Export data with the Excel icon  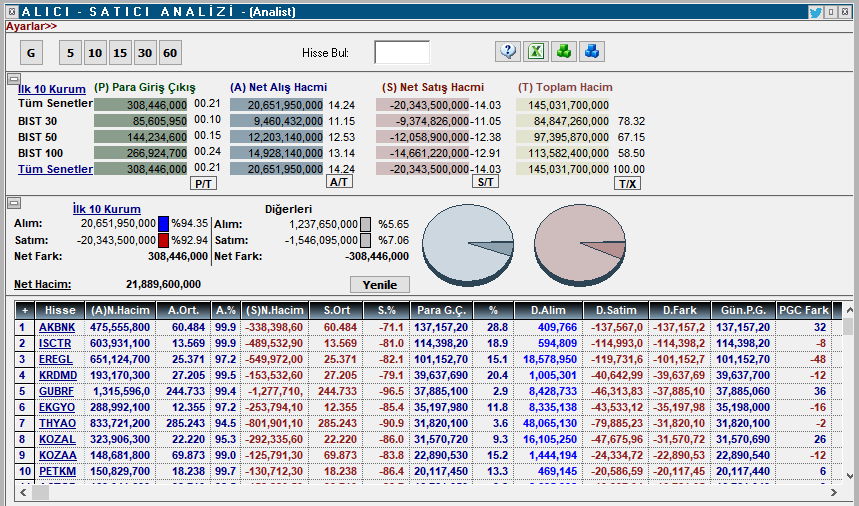pyautogui.click(x=536, y=52)
